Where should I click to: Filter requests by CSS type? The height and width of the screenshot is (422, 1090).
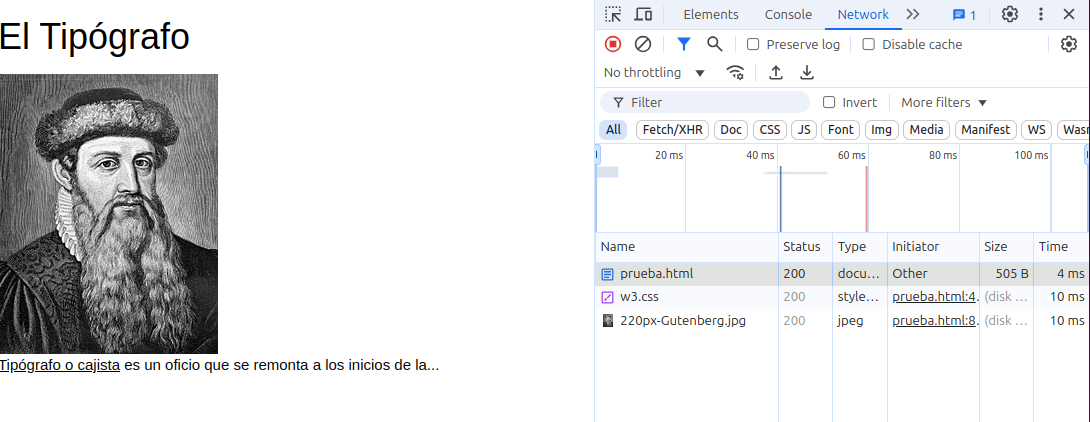pos(770,130)
